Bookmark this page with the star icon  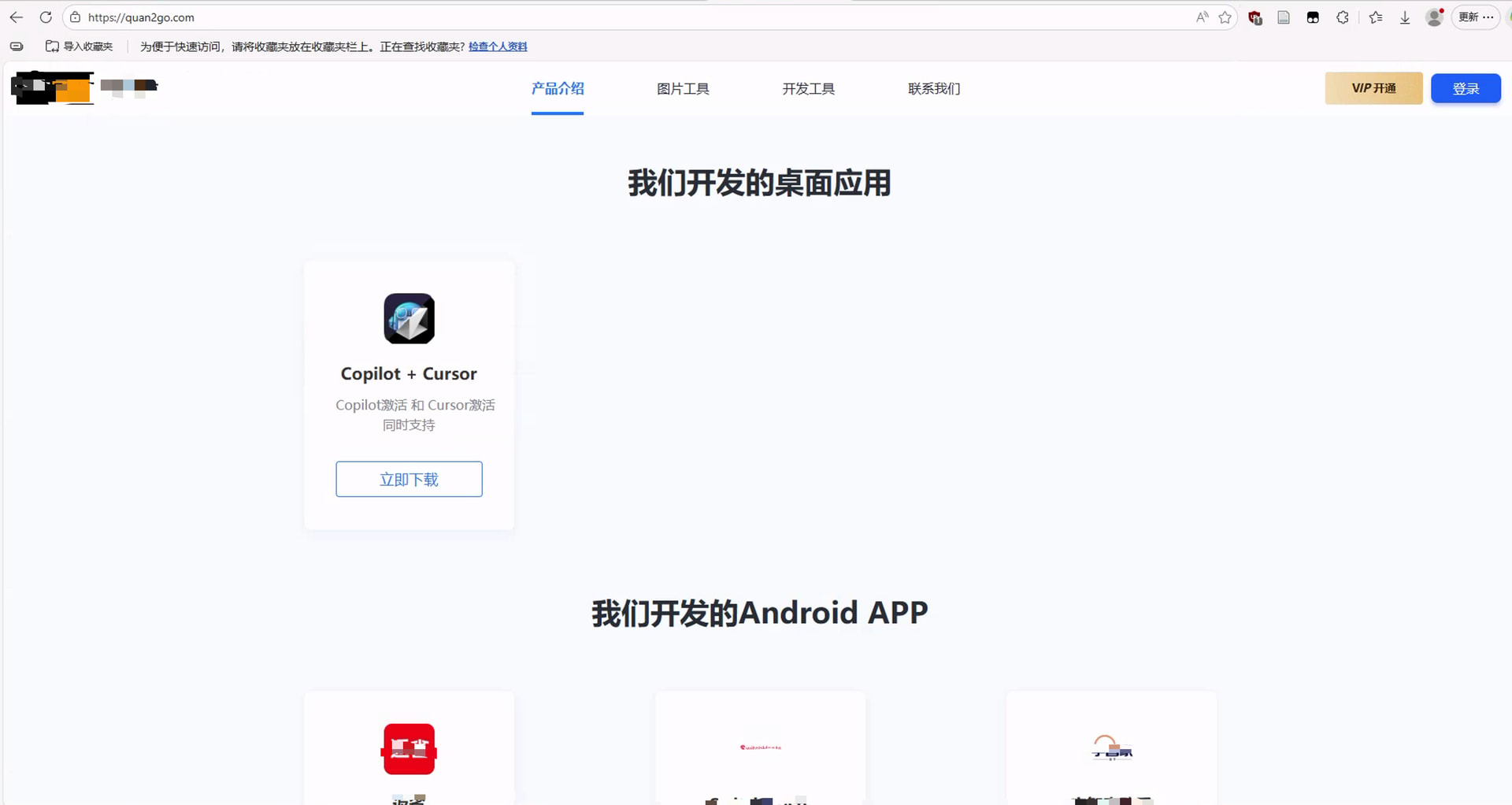pyautogui.click(x=1225, y=17)
